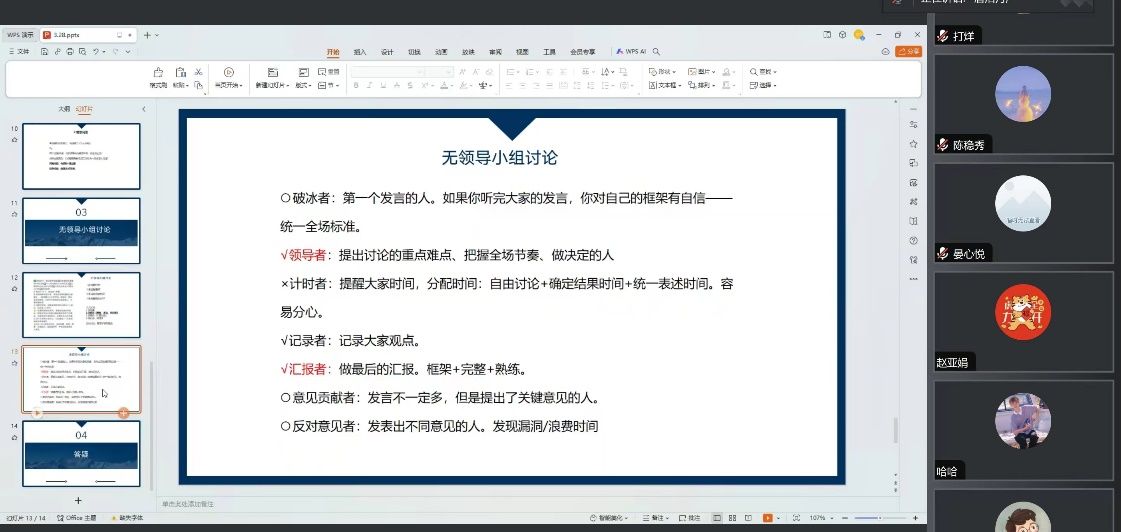1121x532 pixels.
Task: Open the Insert (插入) ribbon tab
Action: click(x=360, y=51)
